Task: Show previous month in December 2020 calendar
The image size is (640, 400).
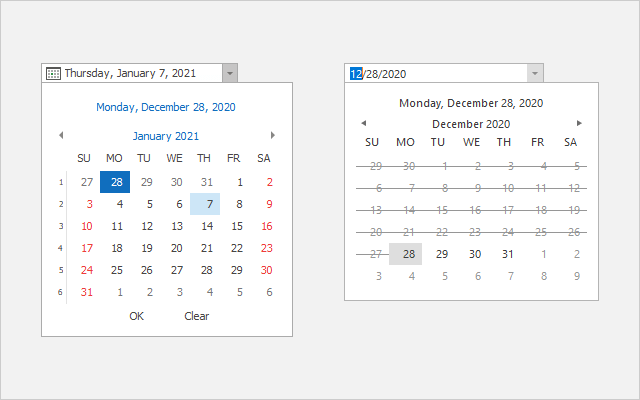Action: tap(362, 123)
